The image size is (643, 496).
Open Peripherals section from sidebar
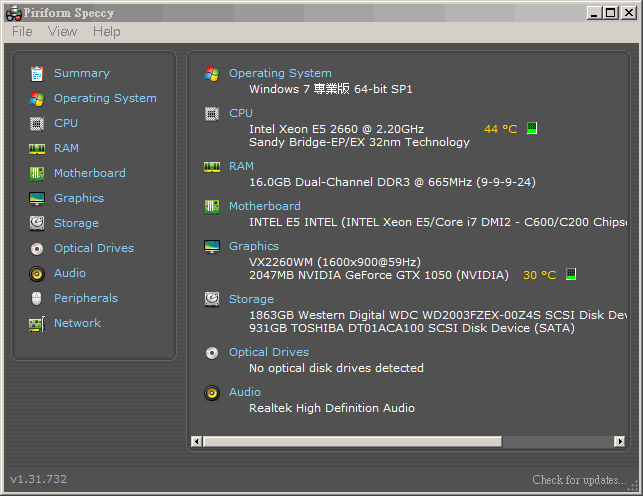[86, 298]
